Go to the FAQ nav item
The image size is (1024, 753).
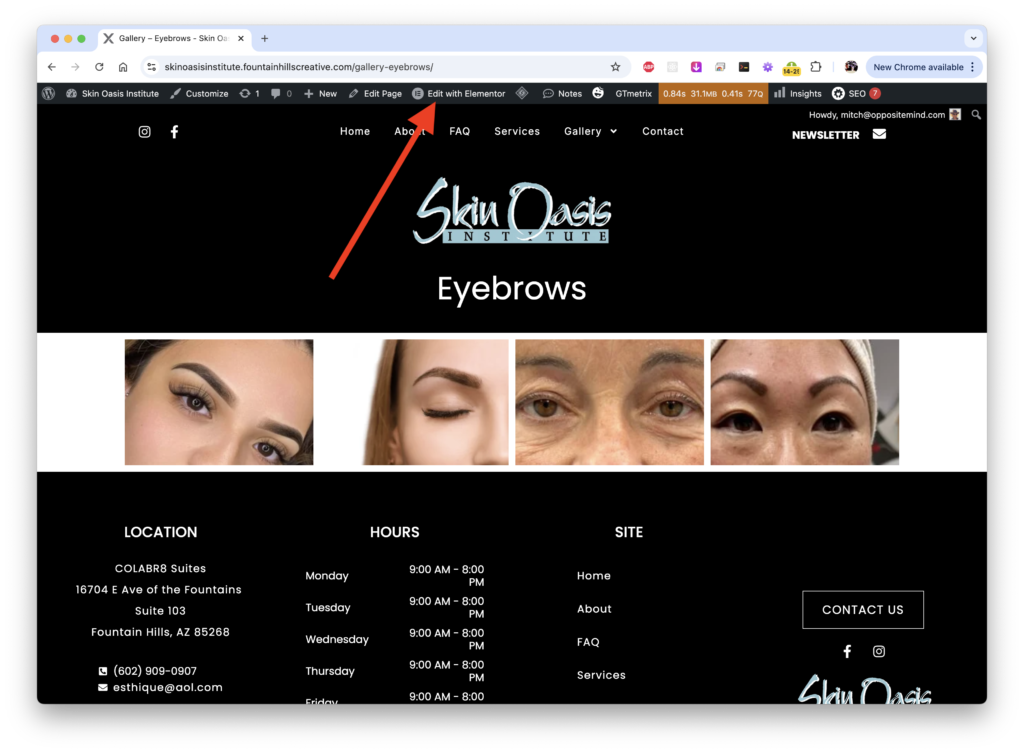459,131
